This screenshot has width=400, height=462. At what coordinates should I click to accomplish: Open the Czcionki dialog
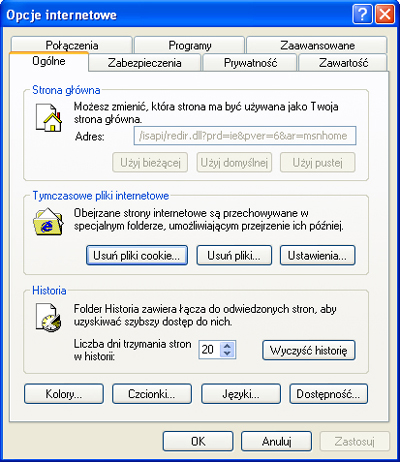click(x=152, y=394)
